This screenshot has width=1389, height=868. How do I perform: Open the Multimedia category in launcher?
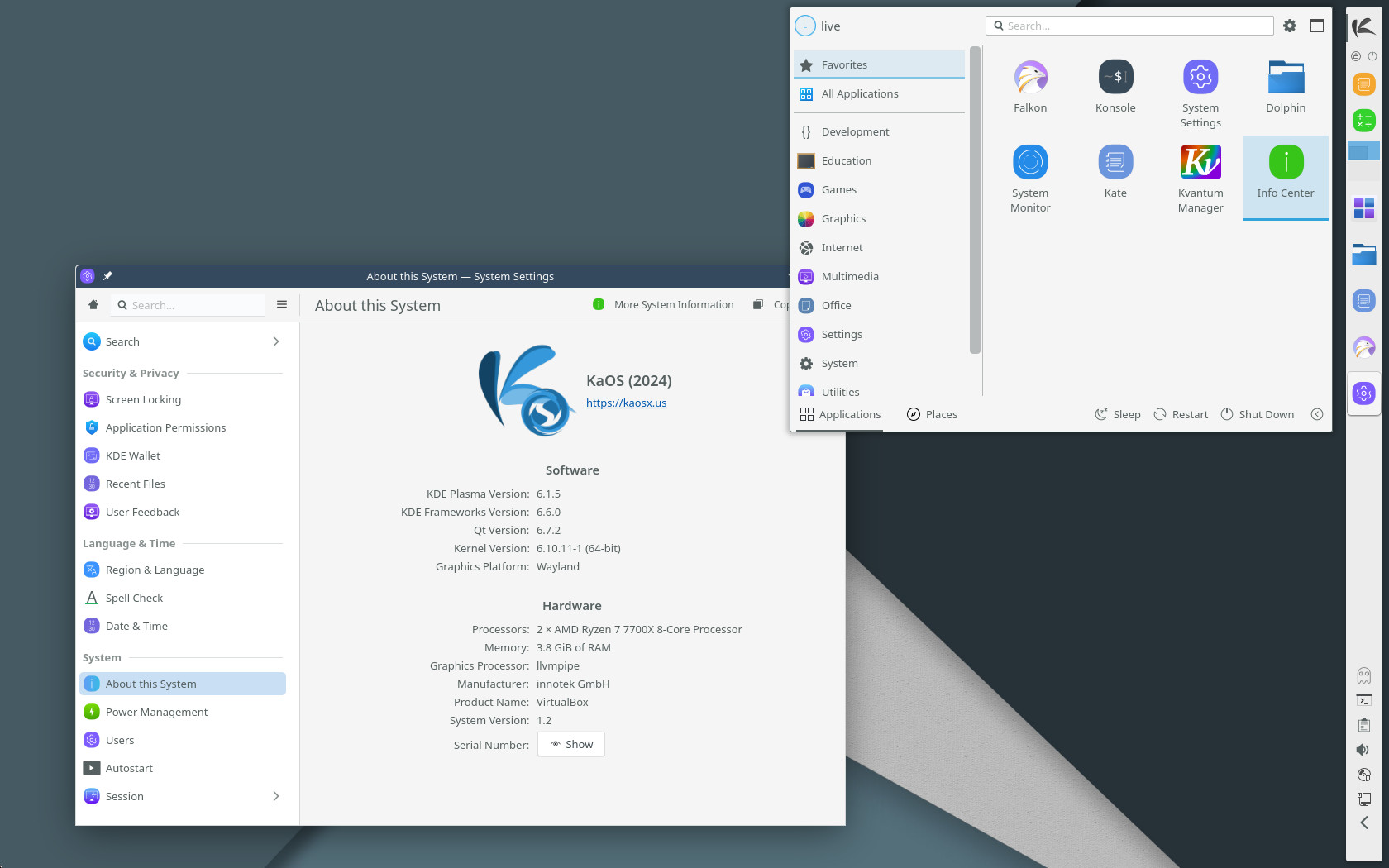880,276
